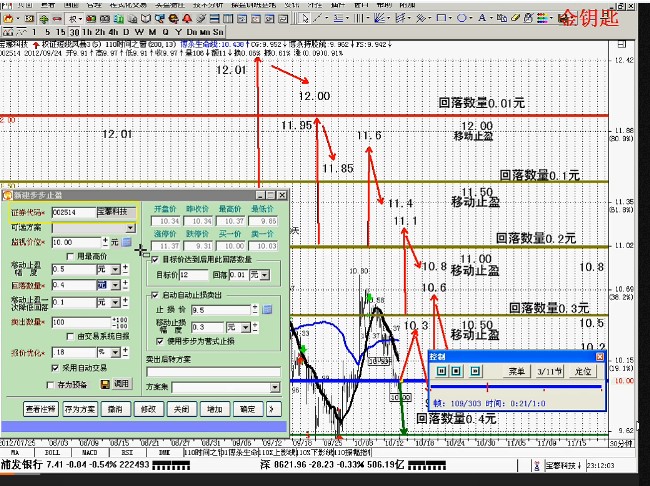This screenshot has width=650, height=486.
Task: Uncheck 启动自动止损卖出 checkbox
Action: tap(155, 295)
